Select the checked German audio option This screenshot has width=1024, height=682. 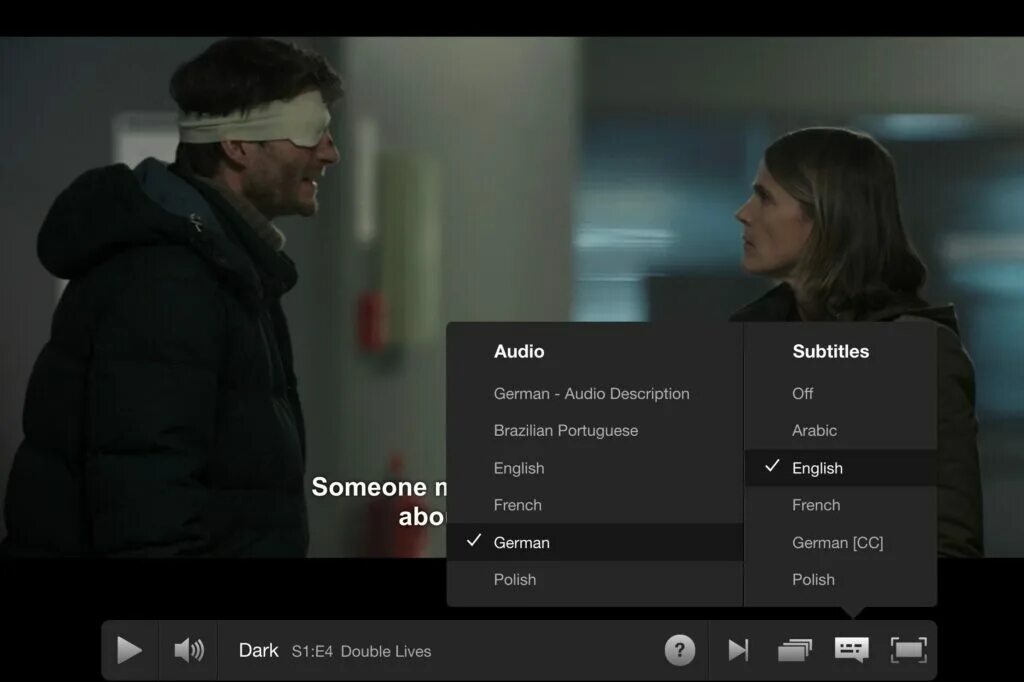pos(595,542)
